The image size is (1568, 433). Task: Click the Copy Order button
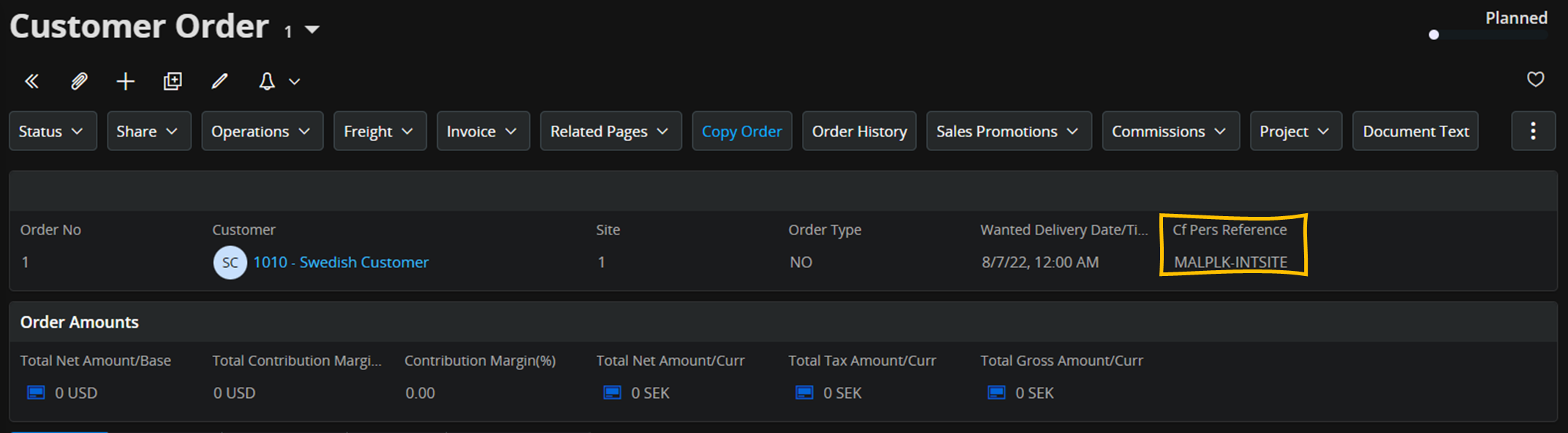(x=741, y=131)
